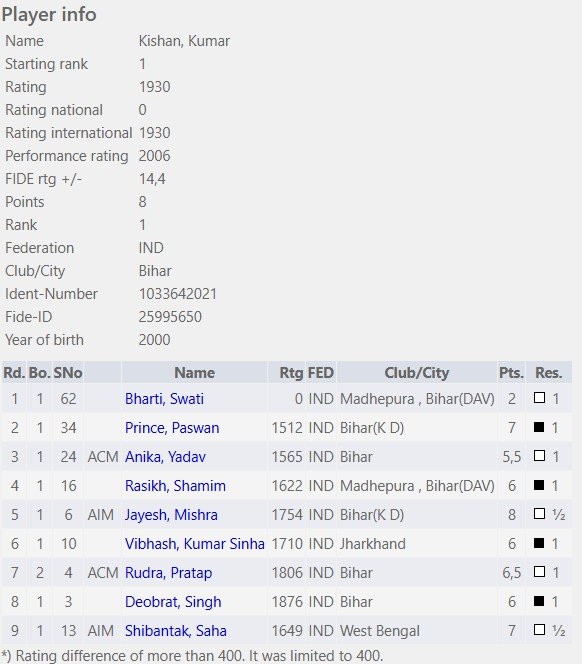The height and width of the screenshot is (664, 582).
Task: Click white piece icon in round 3
Action: tap(539, 456)
